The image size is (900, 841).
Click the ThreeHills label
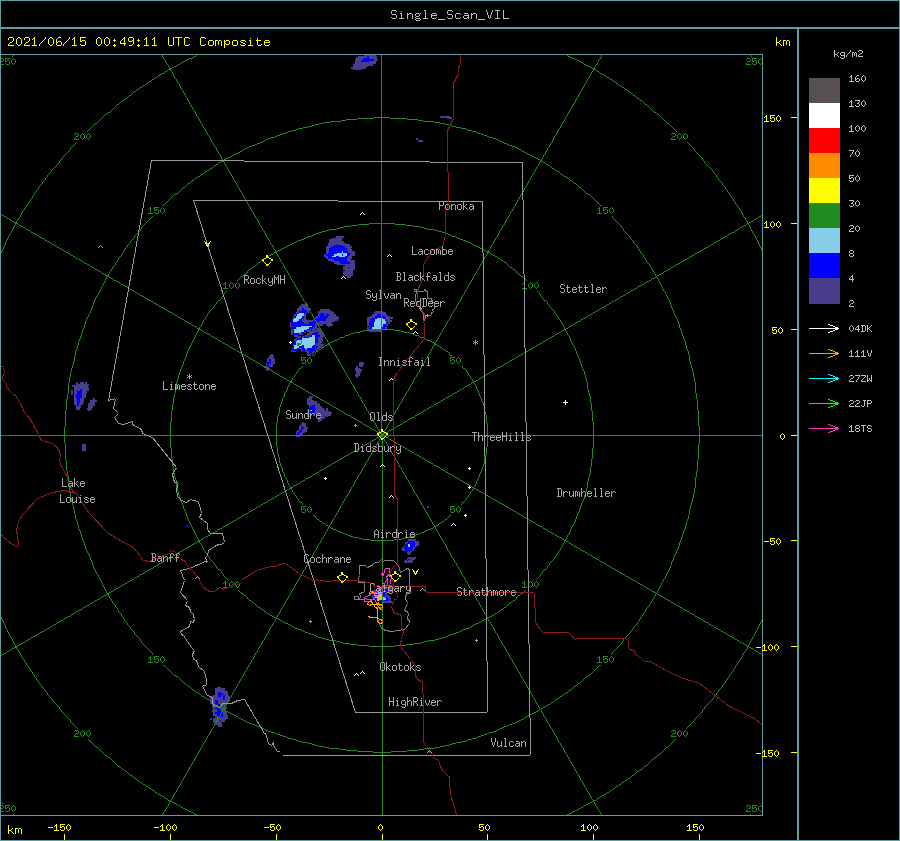click(501, 437)
